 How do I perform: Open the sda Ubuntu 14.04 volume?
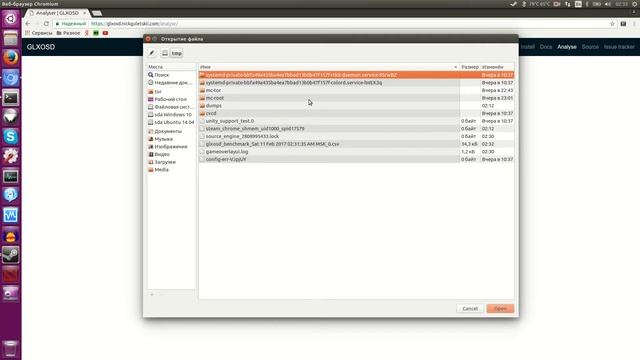click(171, 122)
